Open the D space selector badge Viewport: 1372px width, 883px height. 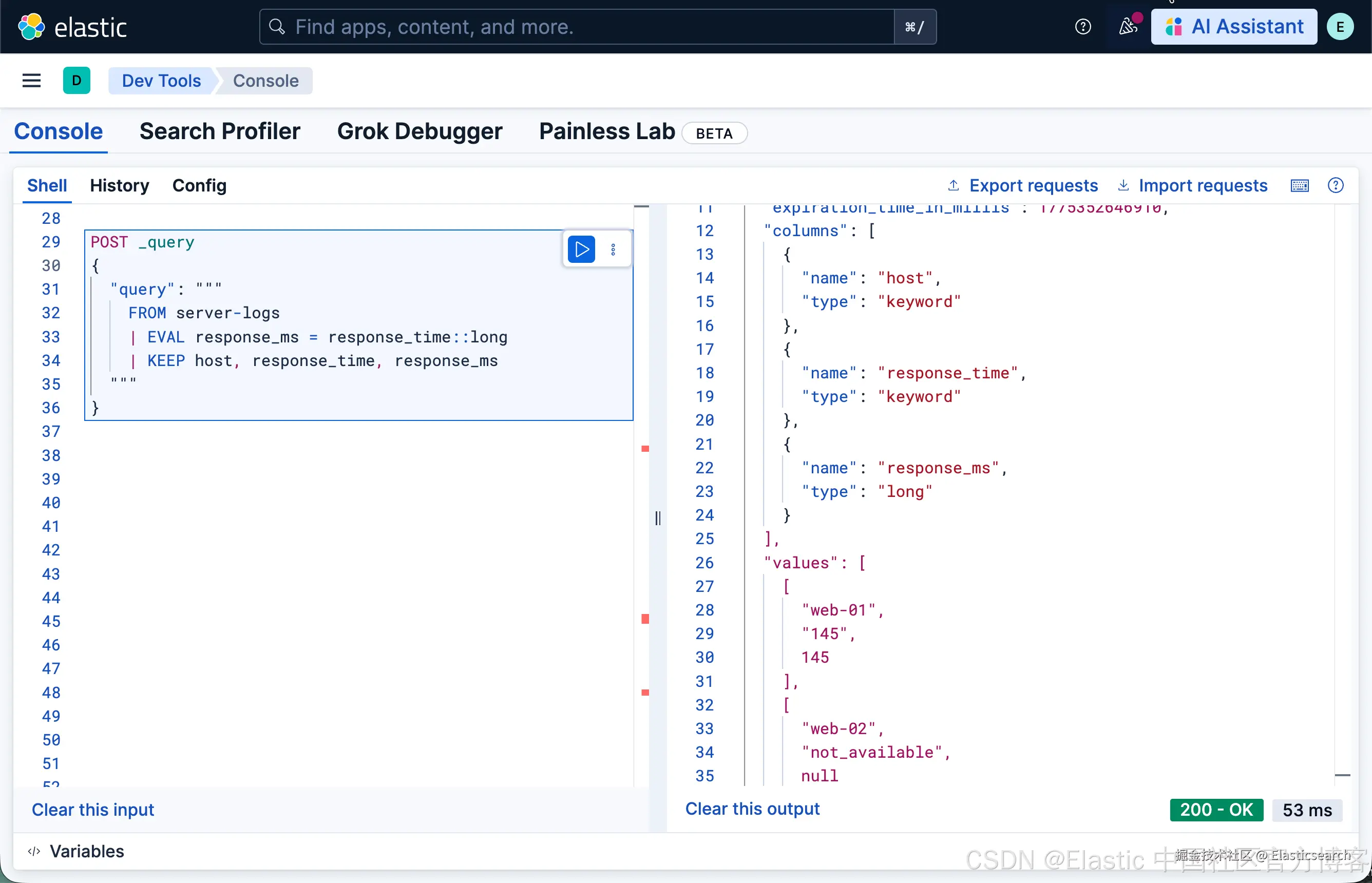tap(77, 81)
